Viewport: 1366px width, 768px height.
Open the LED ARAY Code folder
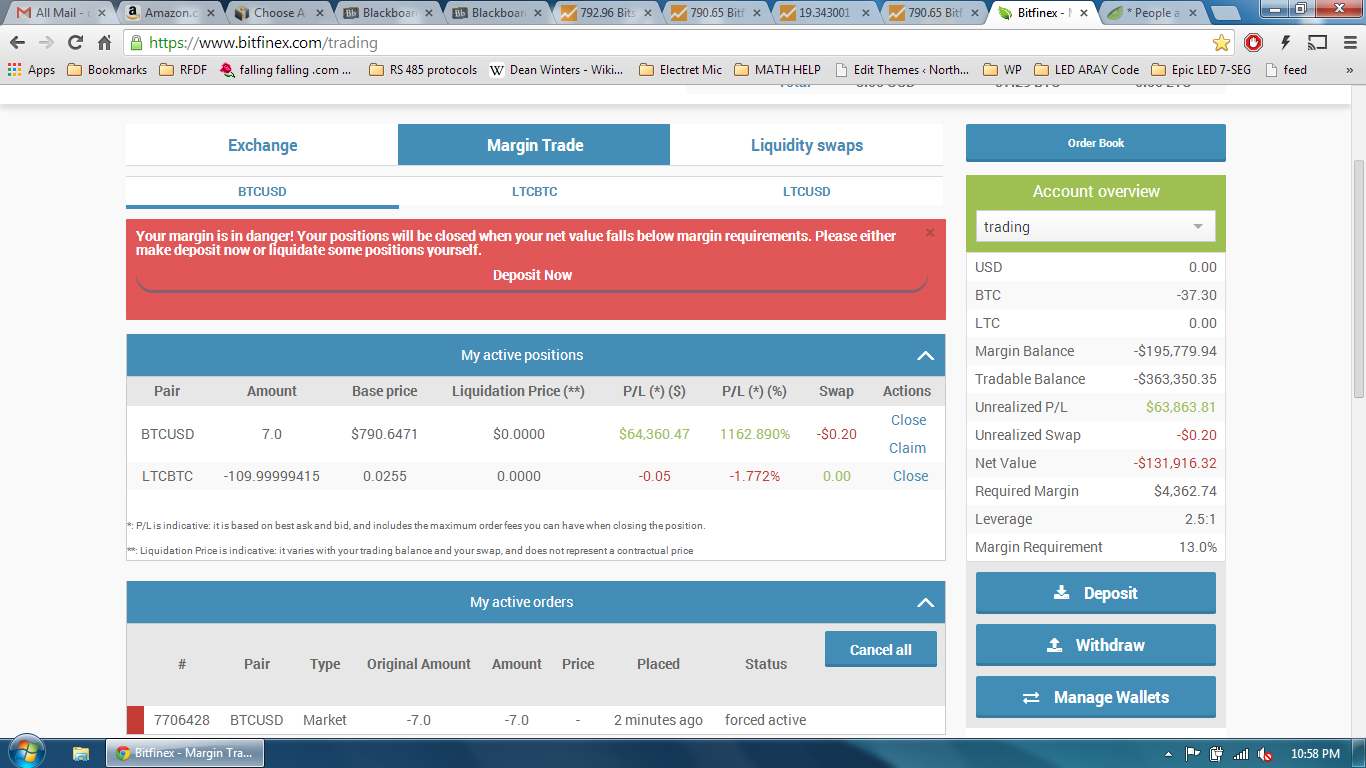tap(1087, 70)
